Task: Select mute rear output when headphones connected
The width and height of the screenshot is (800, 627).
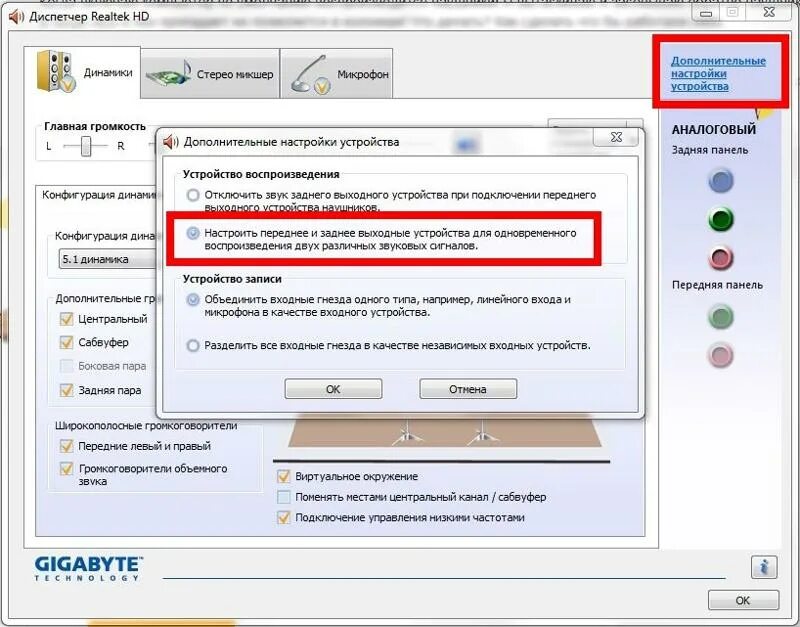Action: coord(193,195)
